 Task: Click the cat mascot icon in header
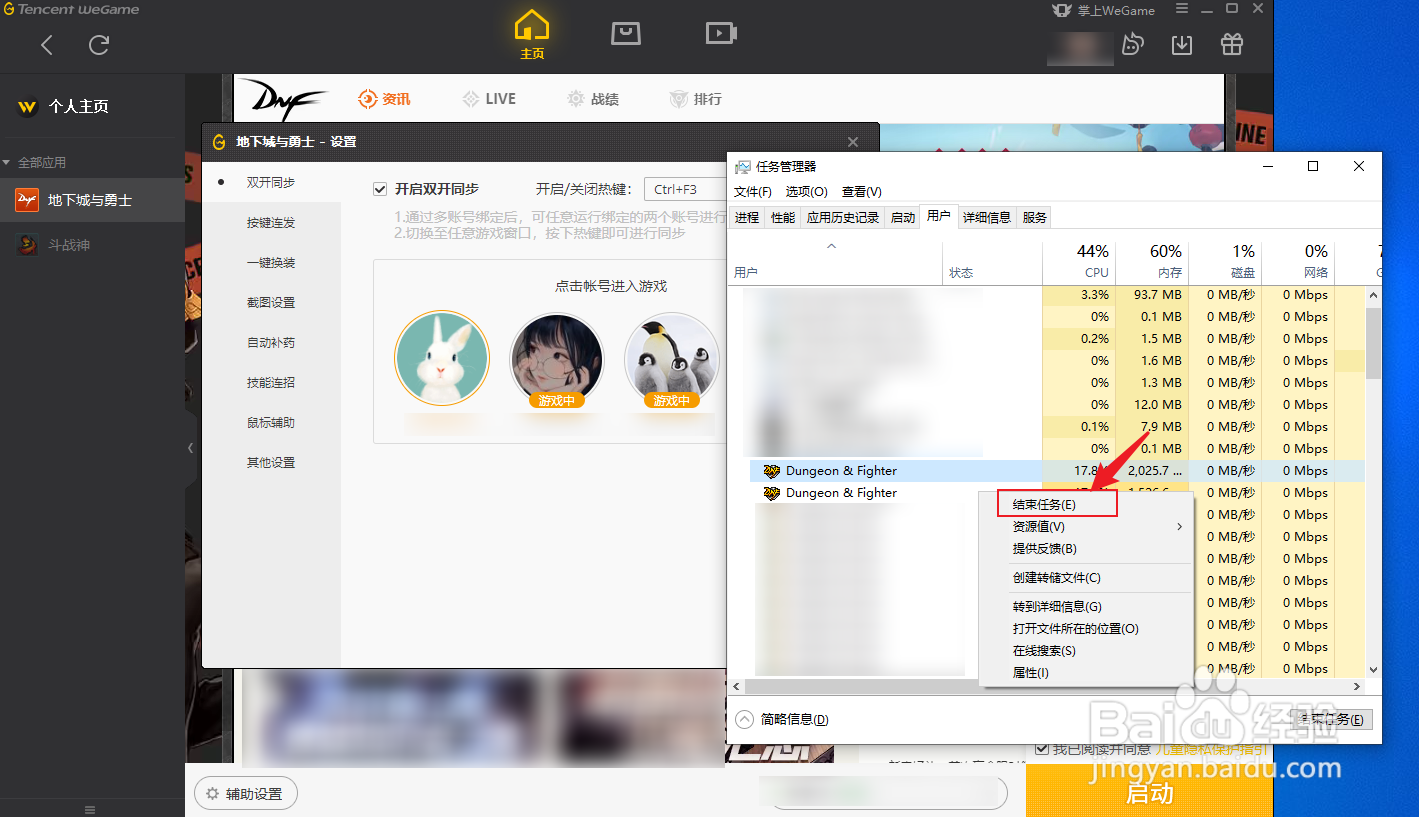(x=1132, y=45)
